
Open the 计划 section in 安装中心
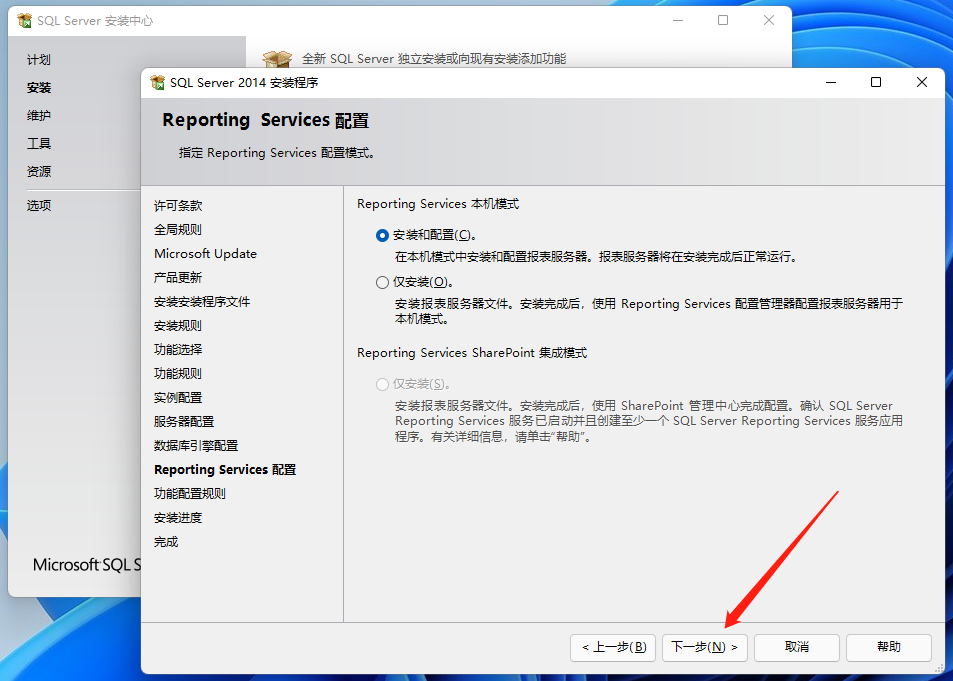click(x=39, y=60)
